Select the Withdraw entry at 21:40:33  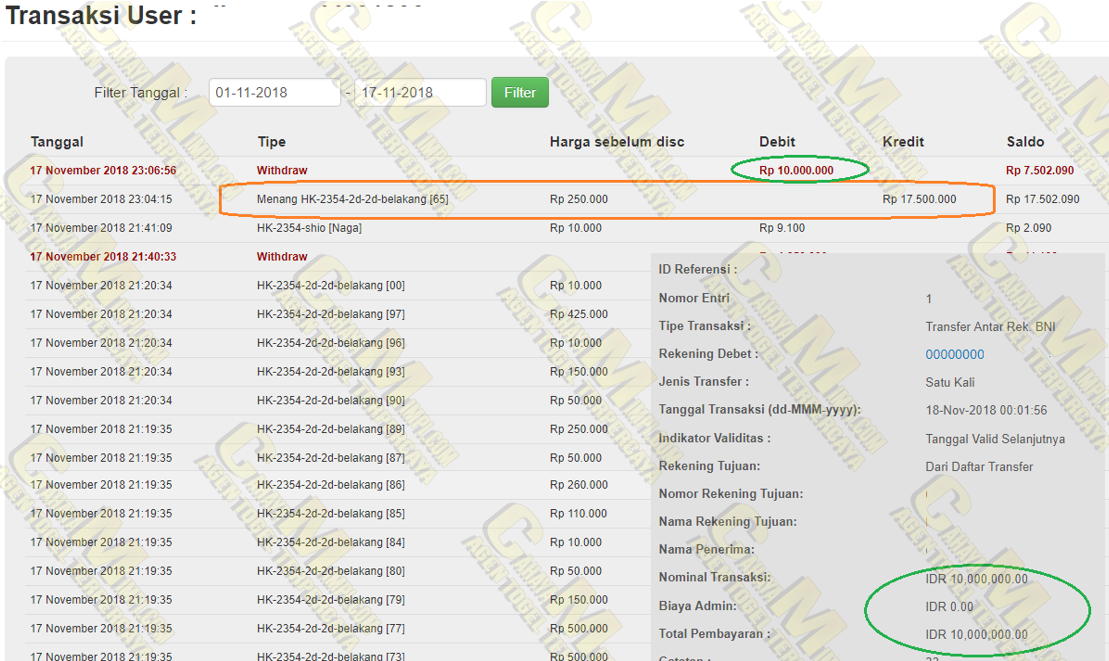(282, 257)
